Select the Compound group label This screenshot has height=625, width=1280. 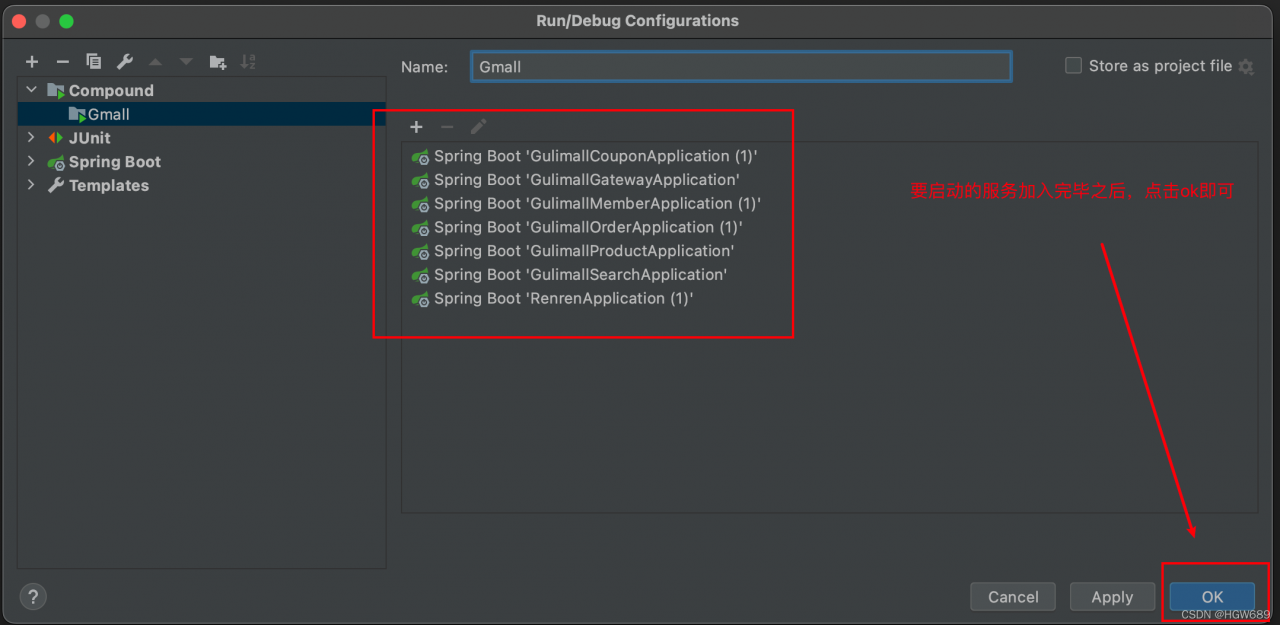(111, 91)
